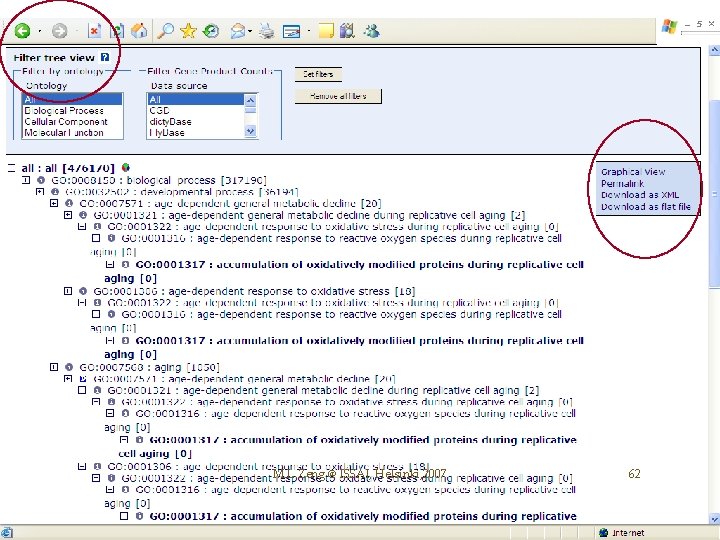Click the pie chart icon beside all : all
The height and width of the screenshot is (540, 720).
(126, 168)
